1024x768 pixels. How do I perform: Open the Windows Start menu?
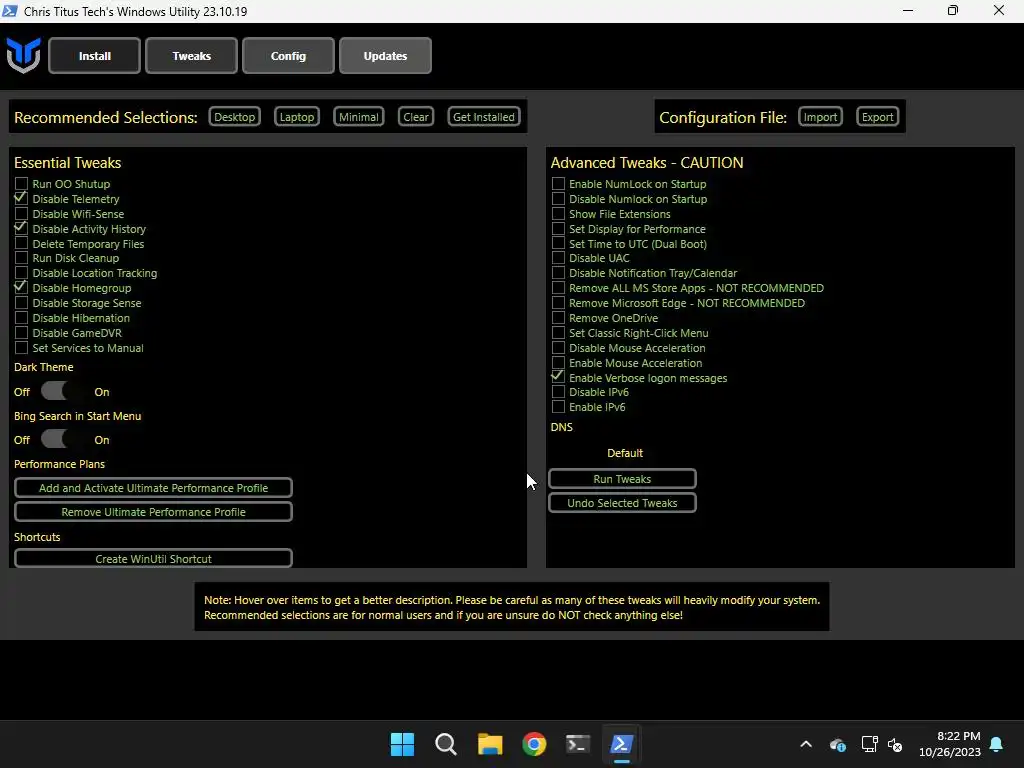point(402,744)
